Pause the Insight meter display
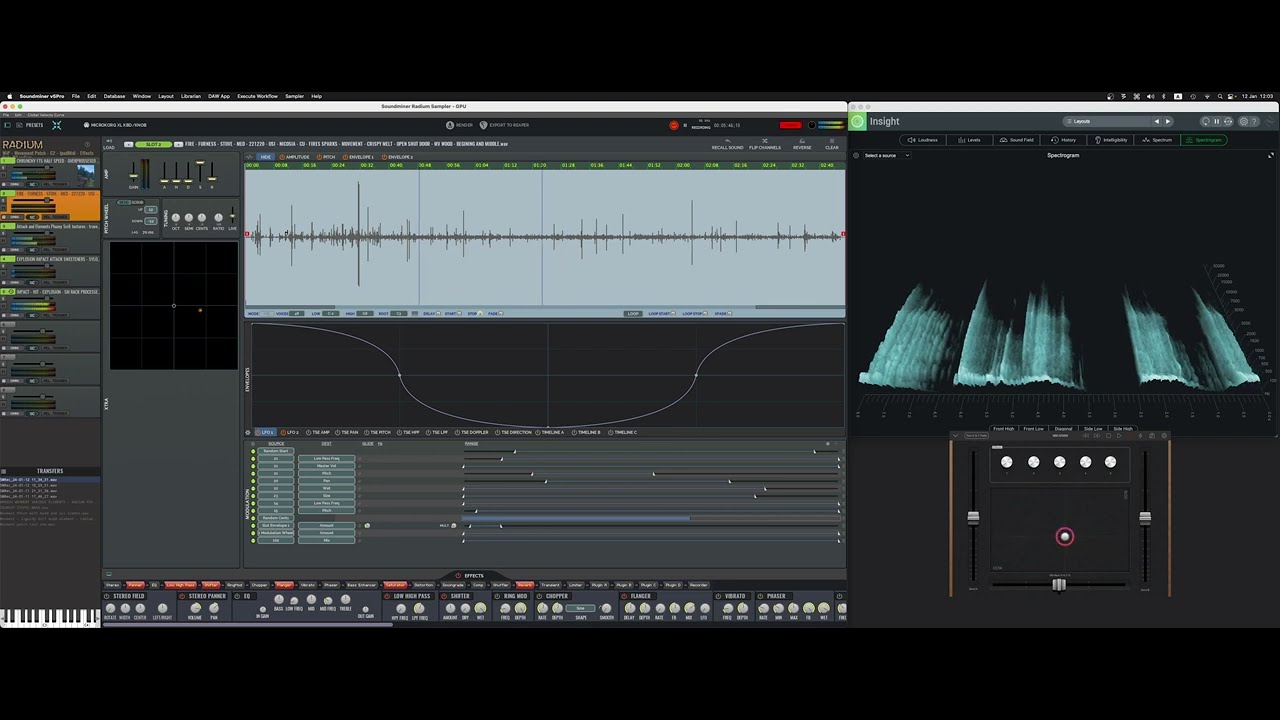Image resolution: width=1280 pixels, height=720 pixels. point(1216,121)
